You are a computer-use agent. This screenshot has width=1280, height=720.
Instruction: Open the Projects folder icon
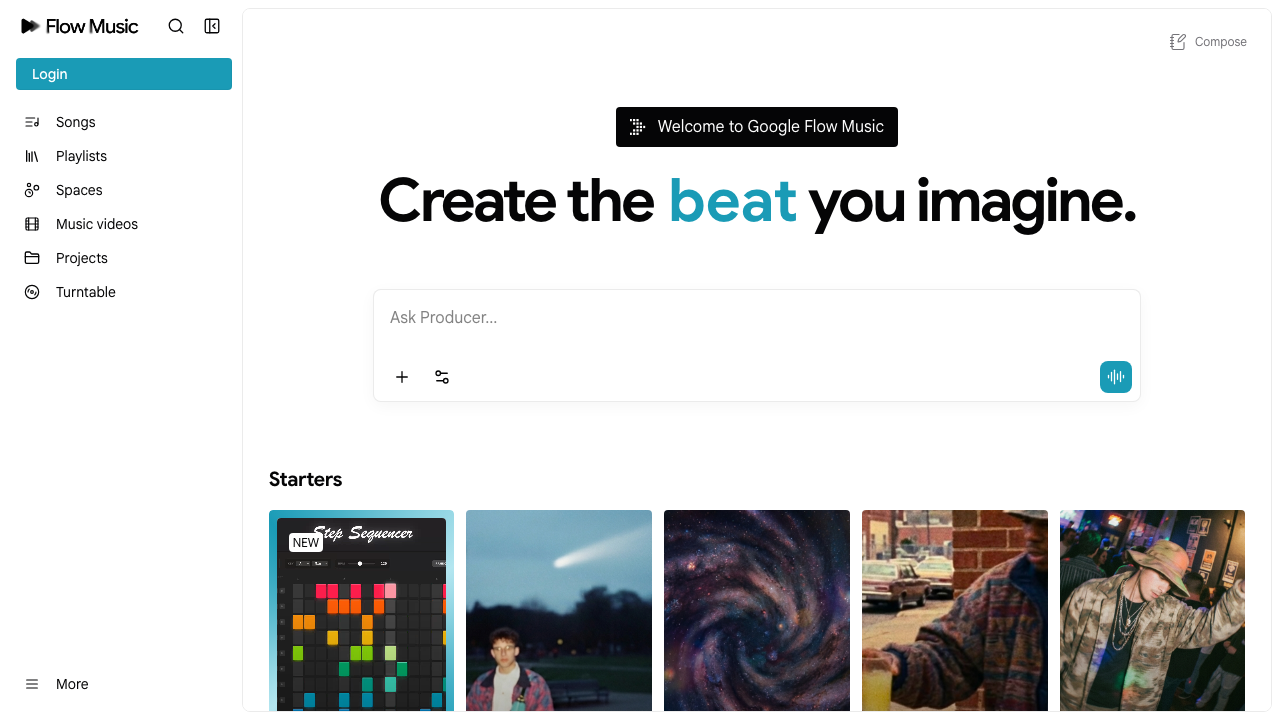tap(32, 258)
